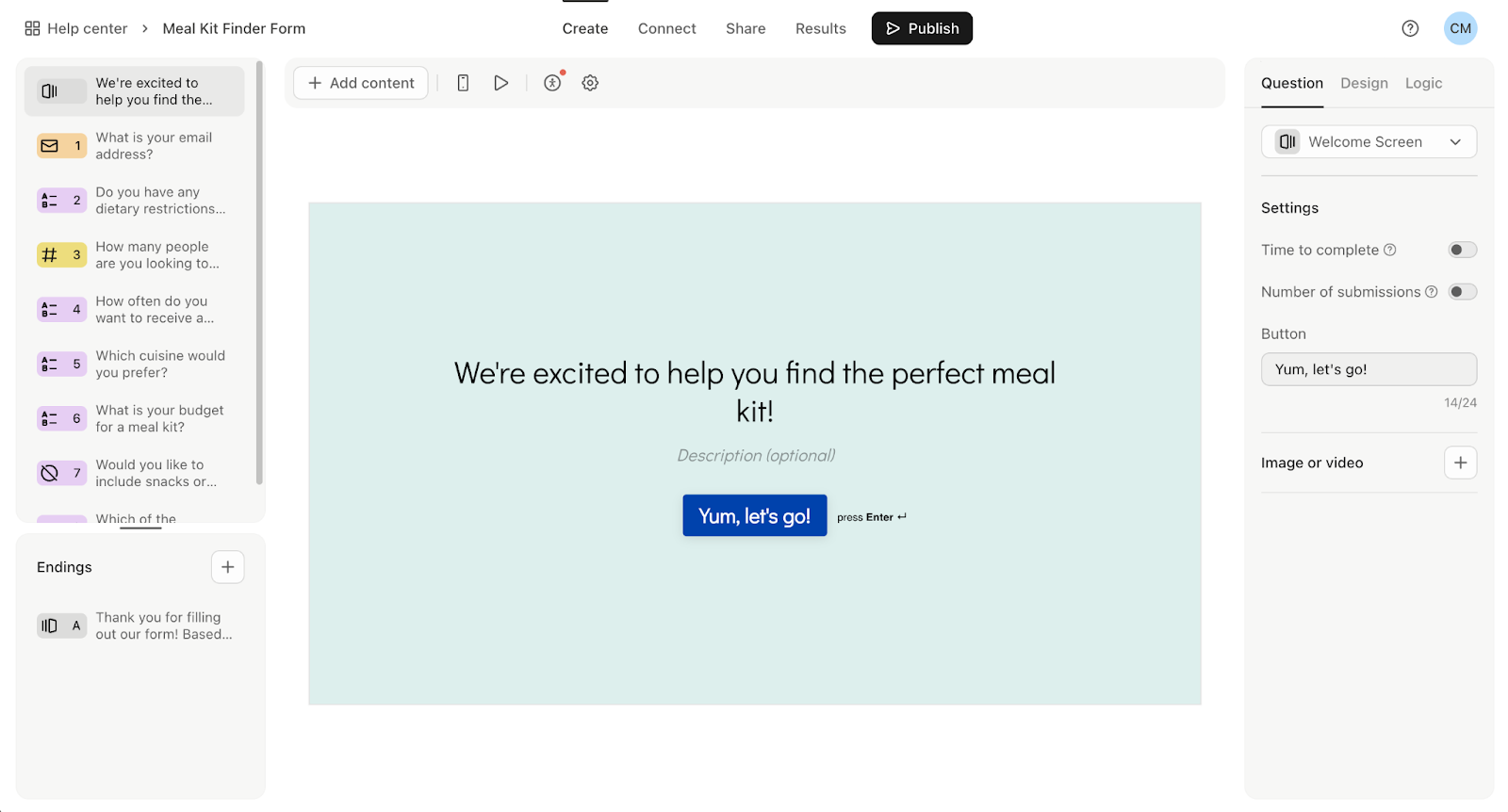Viewport: 1508px width, 812px height.
Task: Click the Publish button
Action: pyautogui.click(x=922, y=28)
